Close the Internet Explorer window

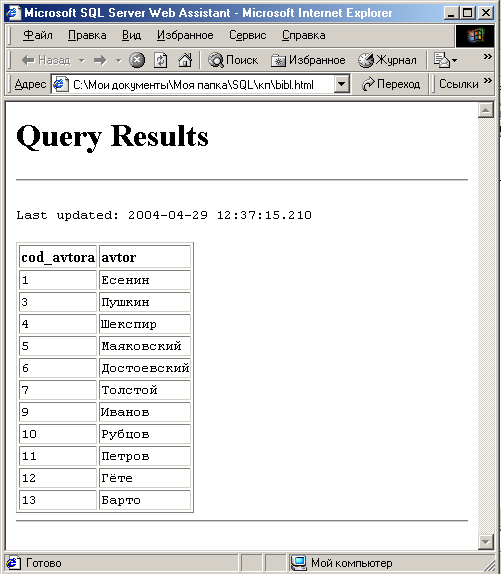coord(486,13)
